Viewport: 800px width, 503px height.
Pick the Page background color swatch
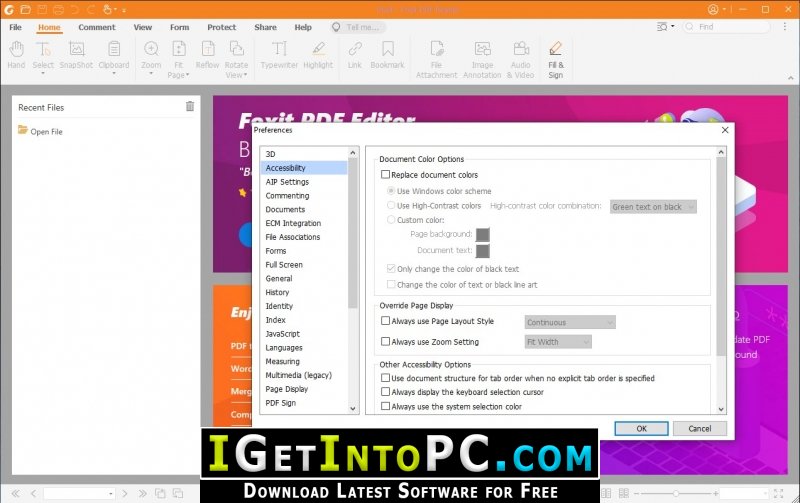coord(483,235)
